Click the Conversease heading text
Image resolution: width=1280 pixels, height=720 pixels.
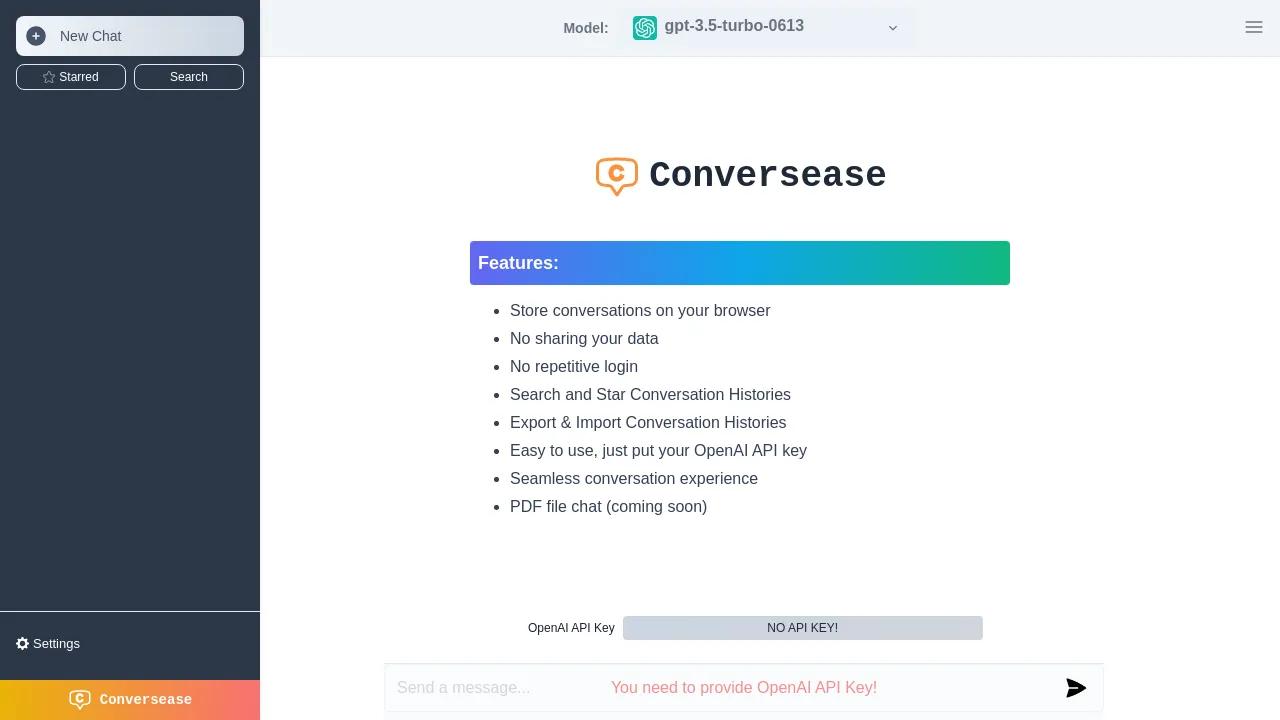click(767, 175)
